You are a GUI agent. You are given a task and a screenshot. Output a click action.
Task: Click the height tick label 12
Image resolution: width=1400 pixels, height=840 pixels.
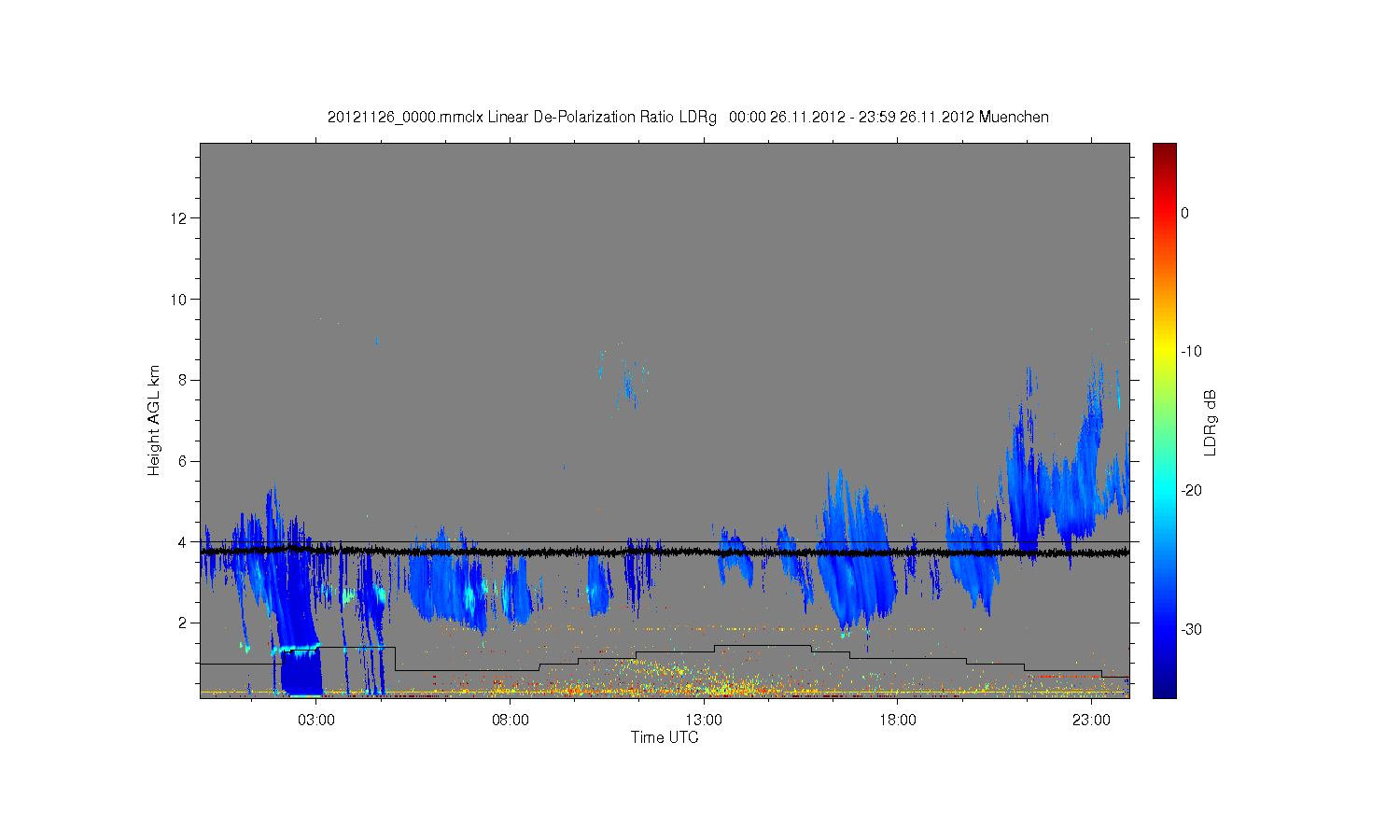coord(179,218)
